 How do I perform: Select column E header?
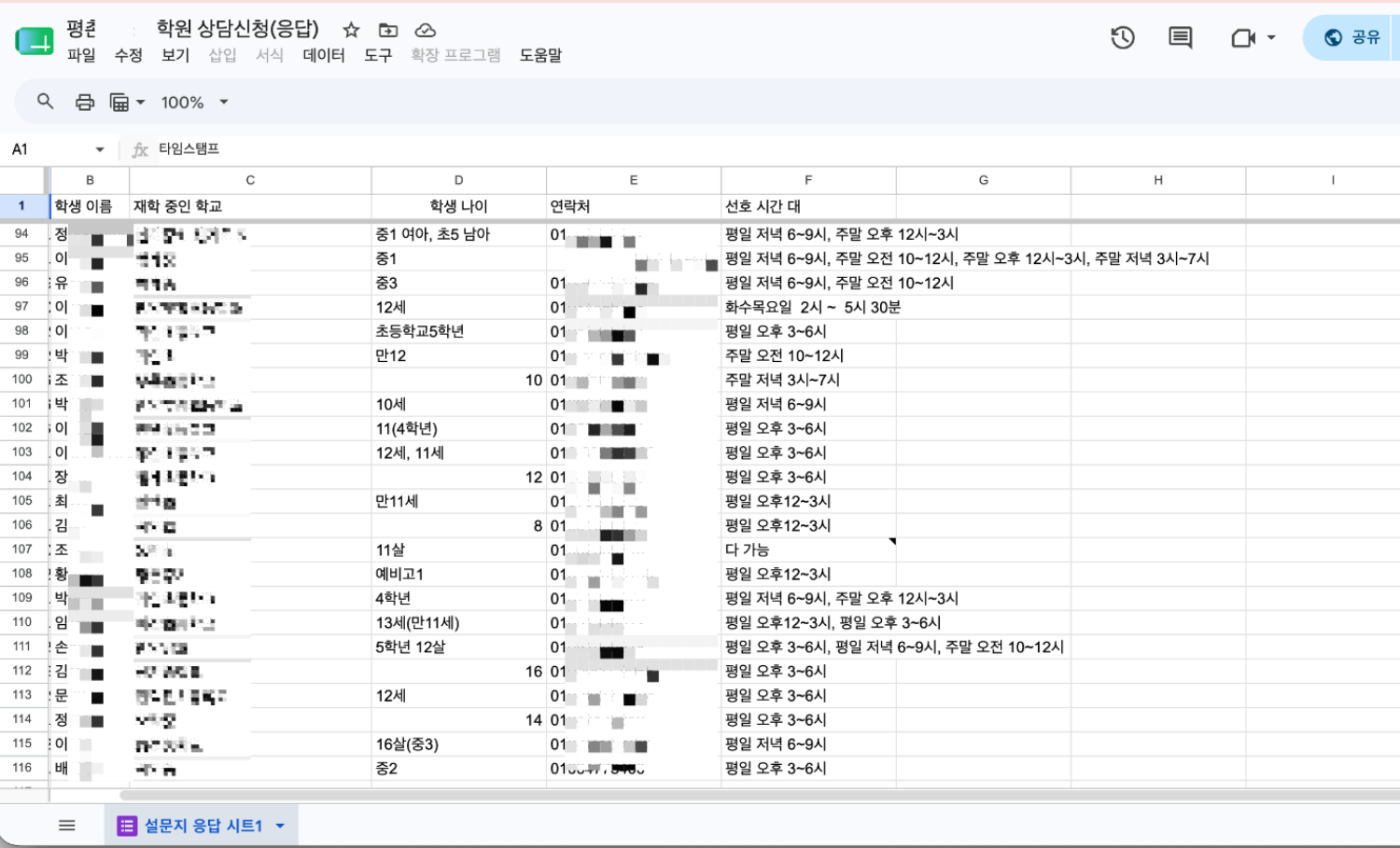[634, 180]
